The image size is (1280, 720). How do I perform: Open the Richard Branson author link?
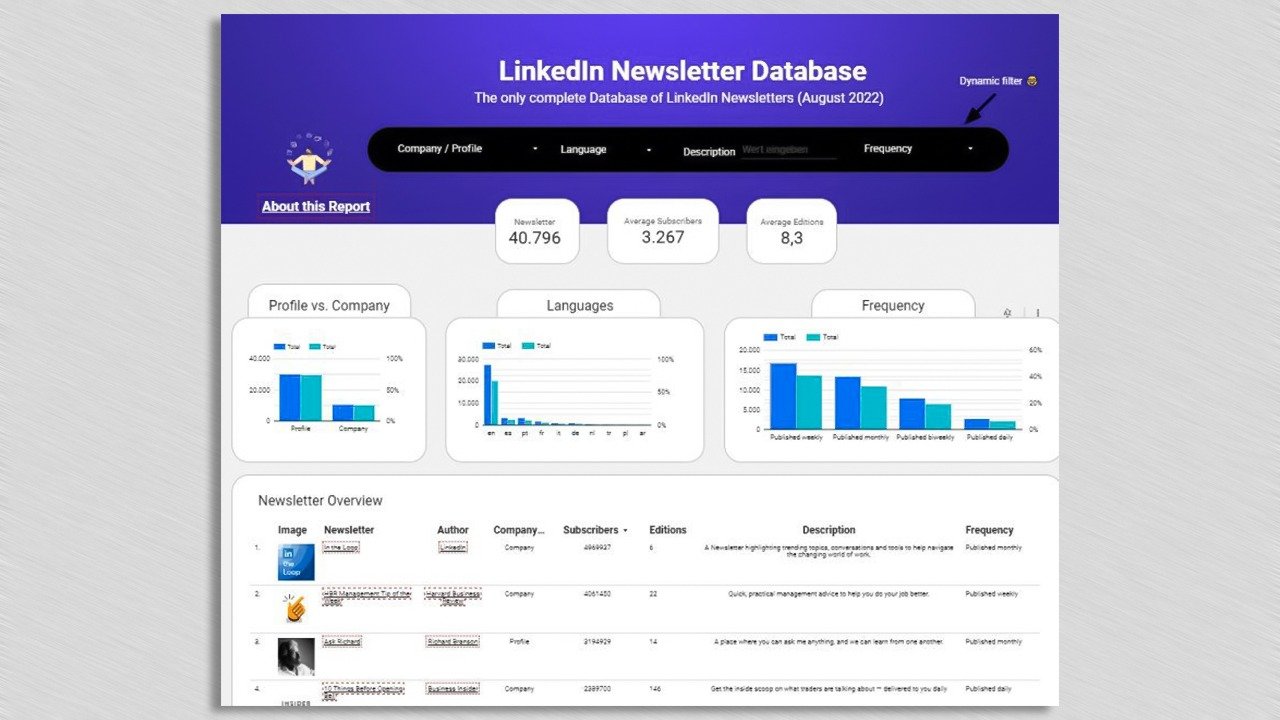[x=453, y=642]
